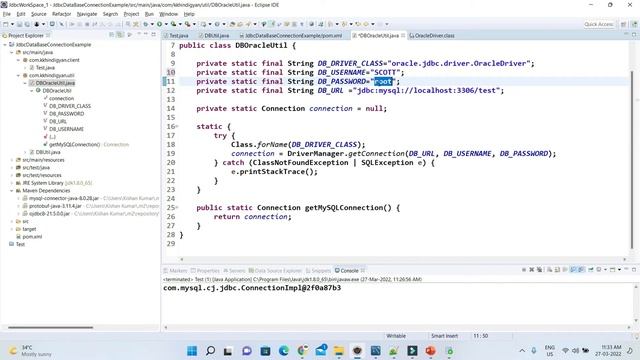Minimize the Project Explorer view
Screen dimensions: 640x360
click(146, 35)
